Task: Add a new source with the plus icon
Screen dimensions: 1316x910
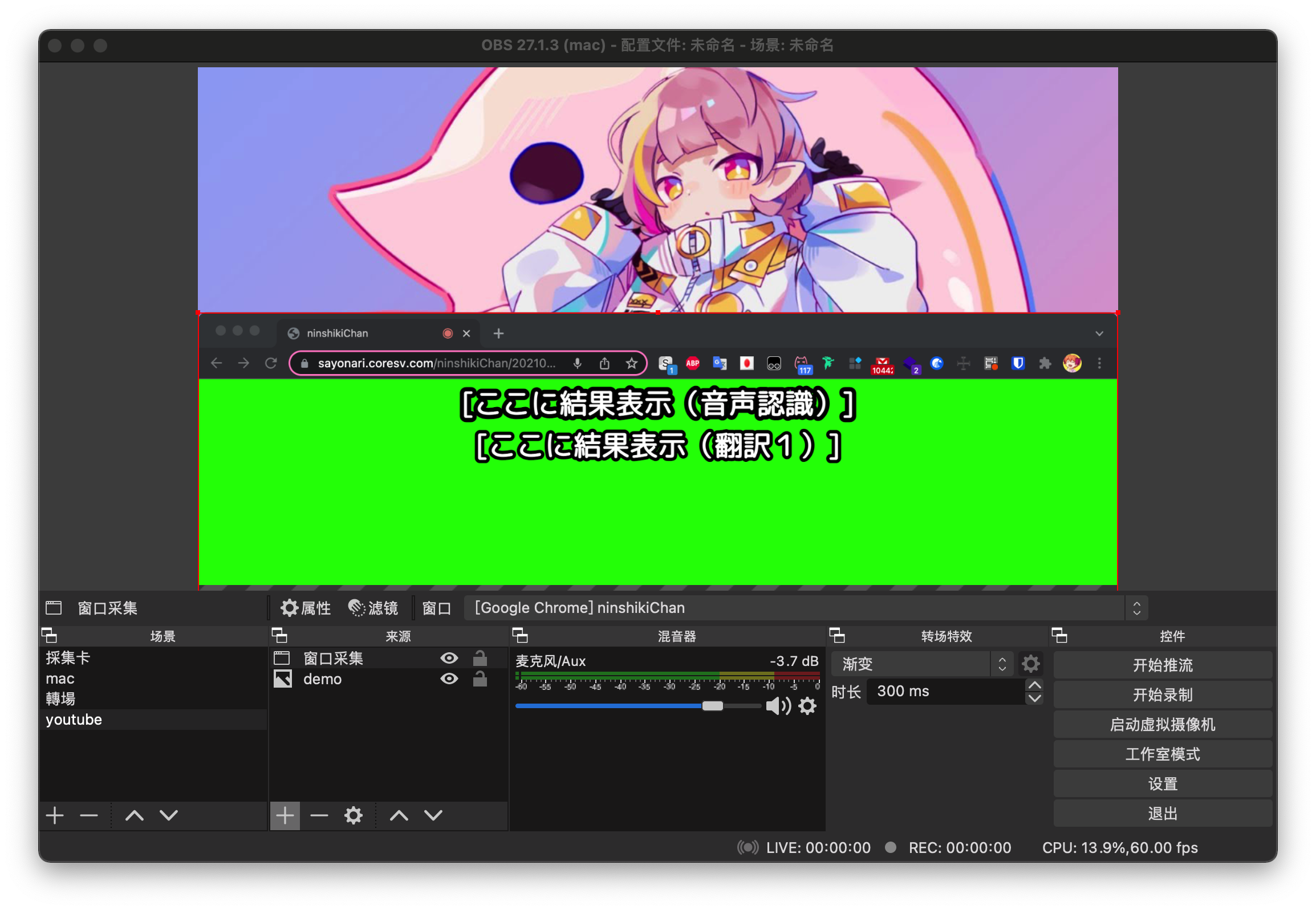Action: [x=285, y=815]
